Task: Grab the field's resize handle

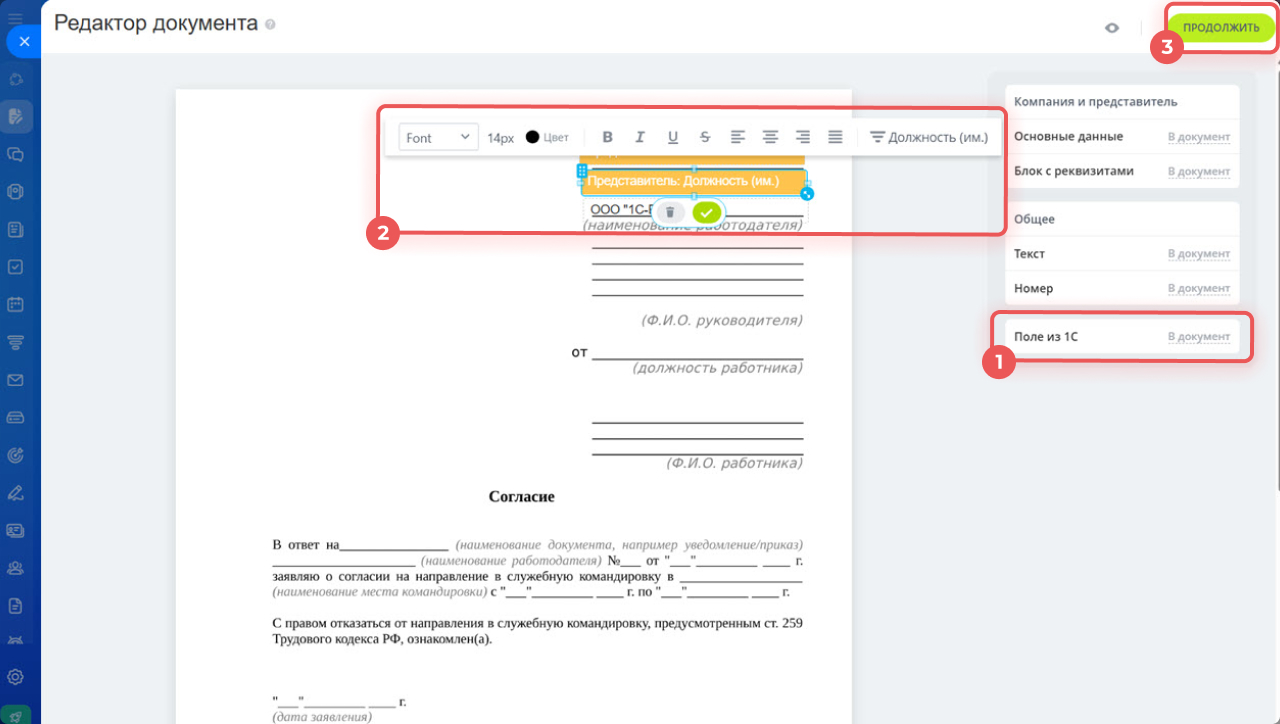Action: (x=807, y=194)
